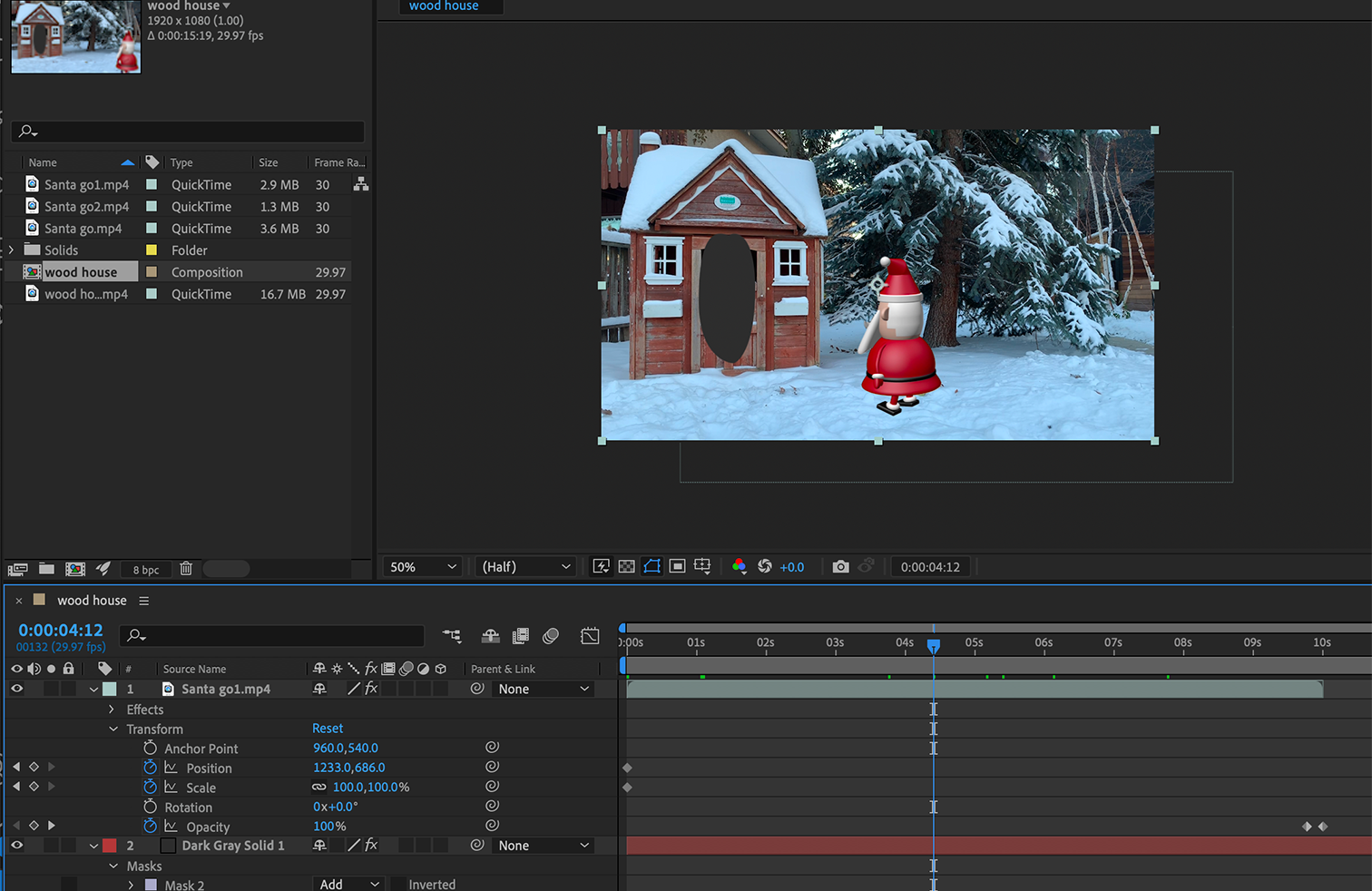Collapse Dark Gray Solid 1 layer properties
The width and height of the screenshot is (1372, 891).
coord(93,846)
